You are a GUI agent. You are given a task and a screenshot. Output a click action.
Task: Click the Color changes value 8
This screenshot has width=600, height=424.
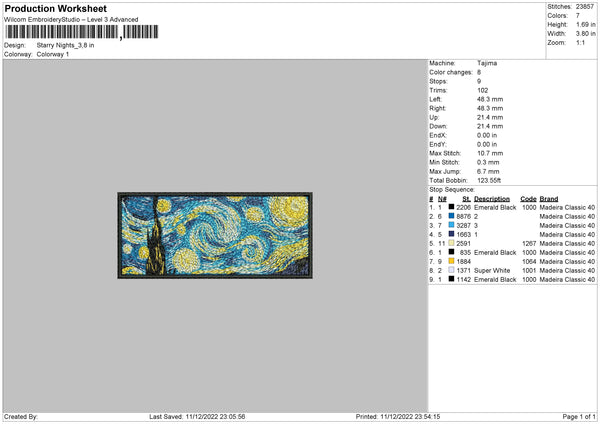coord(479,72)
